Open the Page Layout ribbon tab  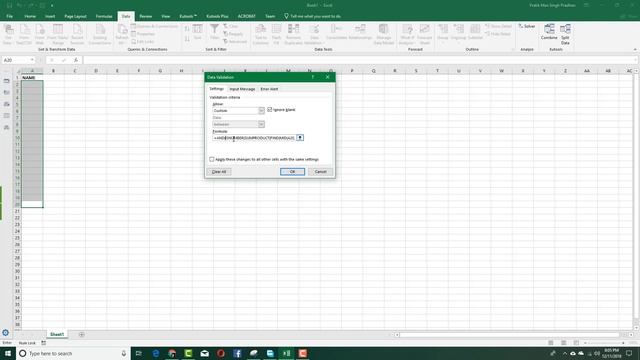click(x=76, y=16)
